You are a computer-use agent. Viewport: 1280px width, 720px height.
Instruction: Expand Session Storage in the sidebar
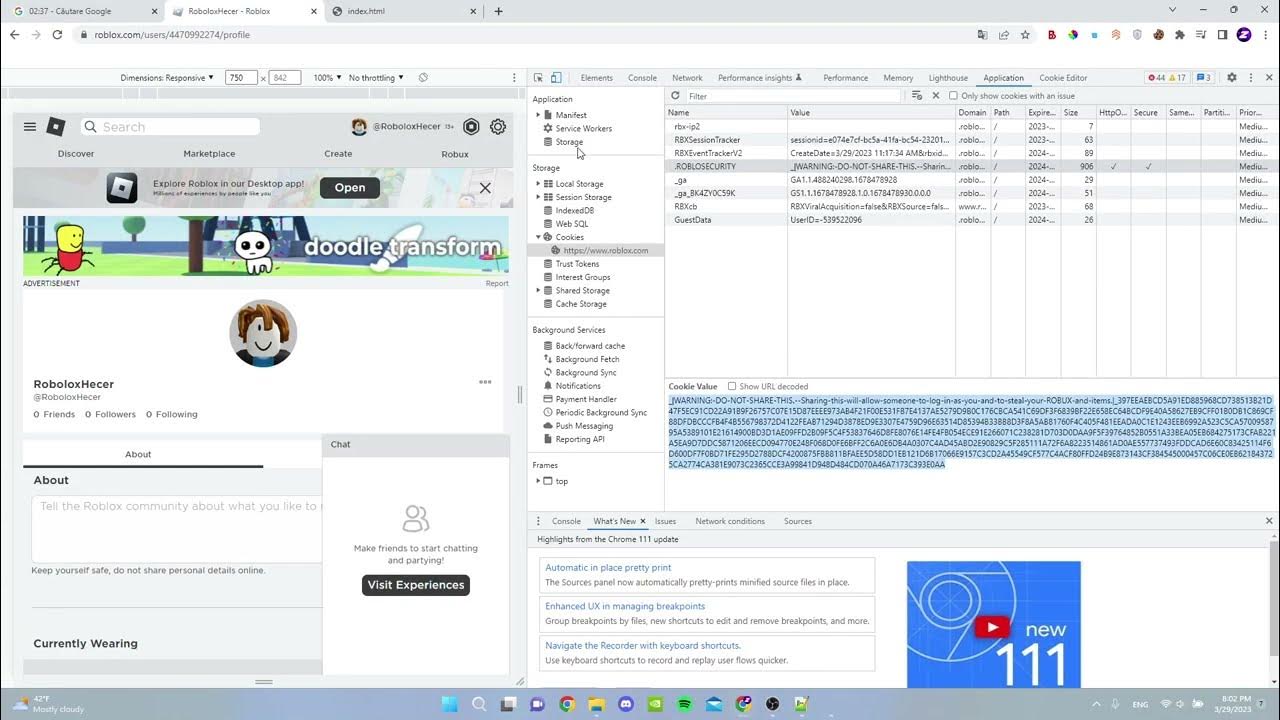coord(538,197)
